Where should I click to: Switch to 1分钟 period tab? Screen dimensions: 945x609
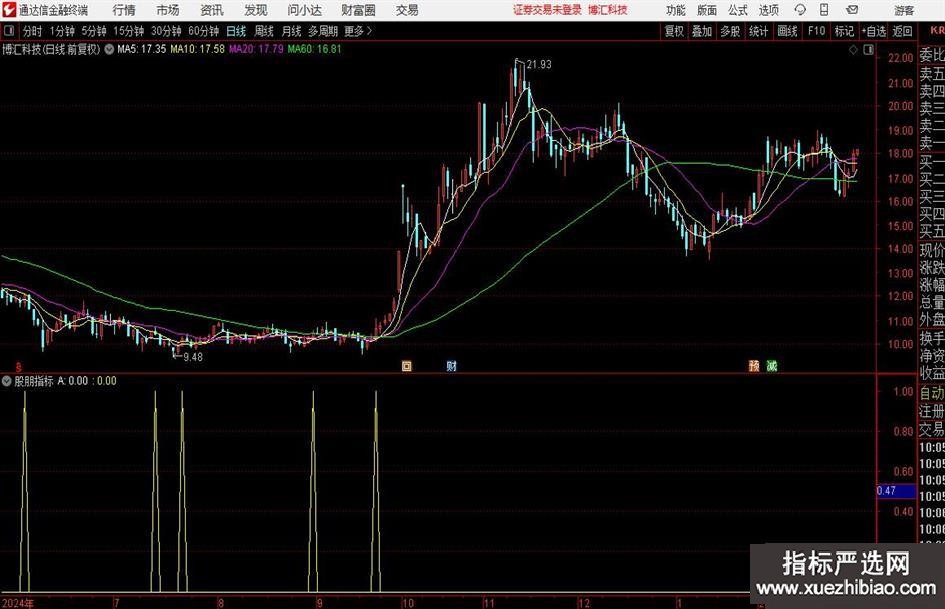61,31
